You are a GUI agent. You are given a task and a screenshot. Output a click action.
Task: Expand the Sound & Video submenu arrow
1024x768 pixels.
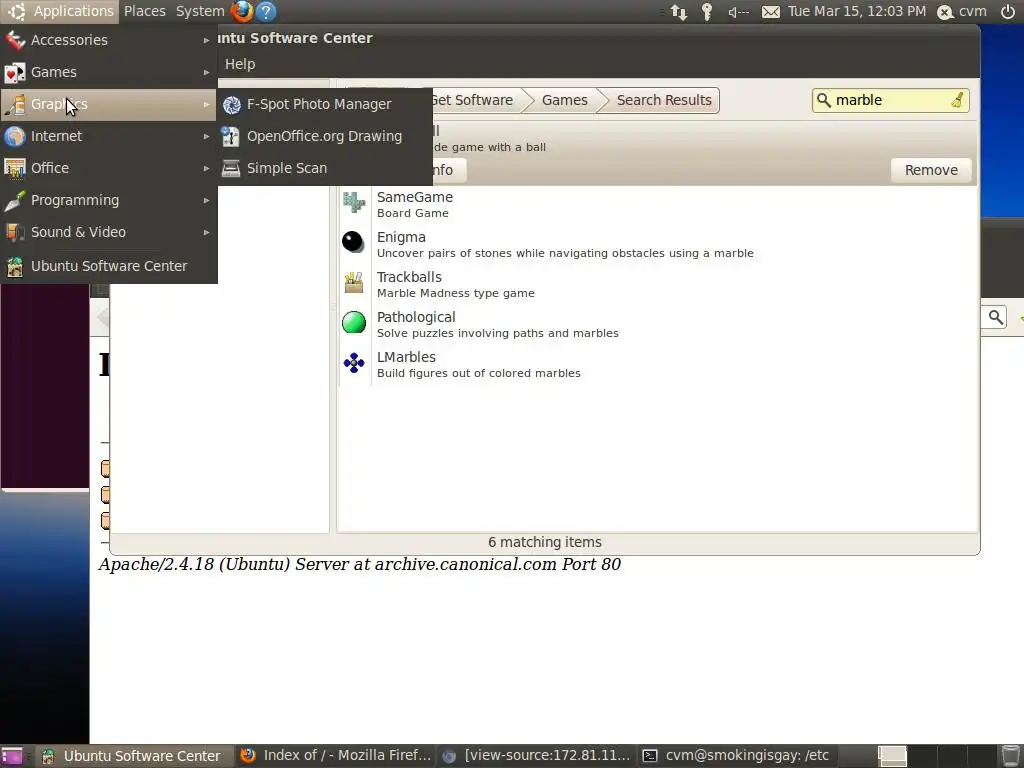pos(206,232)
